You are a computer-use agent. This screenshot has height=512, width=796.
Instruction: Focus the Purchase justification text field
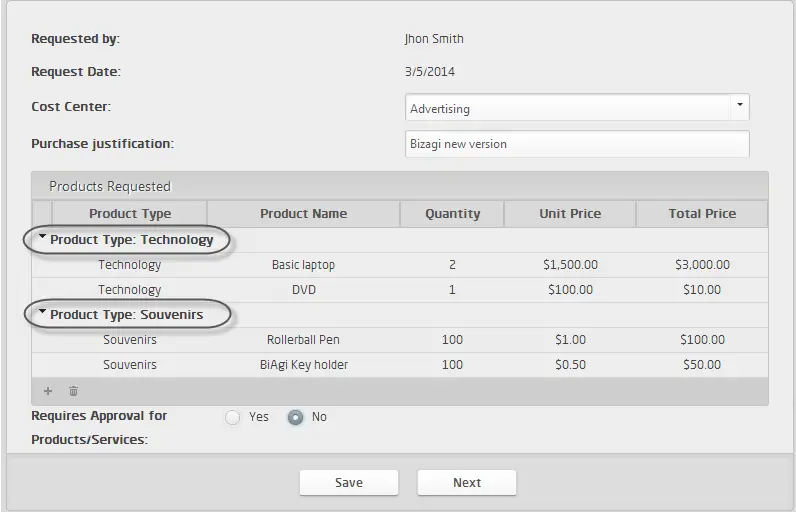click(x=577, y=144)
